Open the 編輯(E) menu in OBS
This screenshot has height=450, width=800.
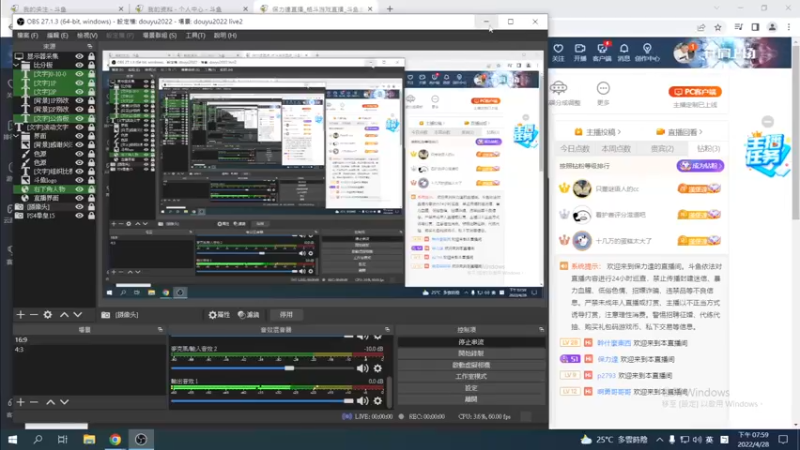(57, 36)
